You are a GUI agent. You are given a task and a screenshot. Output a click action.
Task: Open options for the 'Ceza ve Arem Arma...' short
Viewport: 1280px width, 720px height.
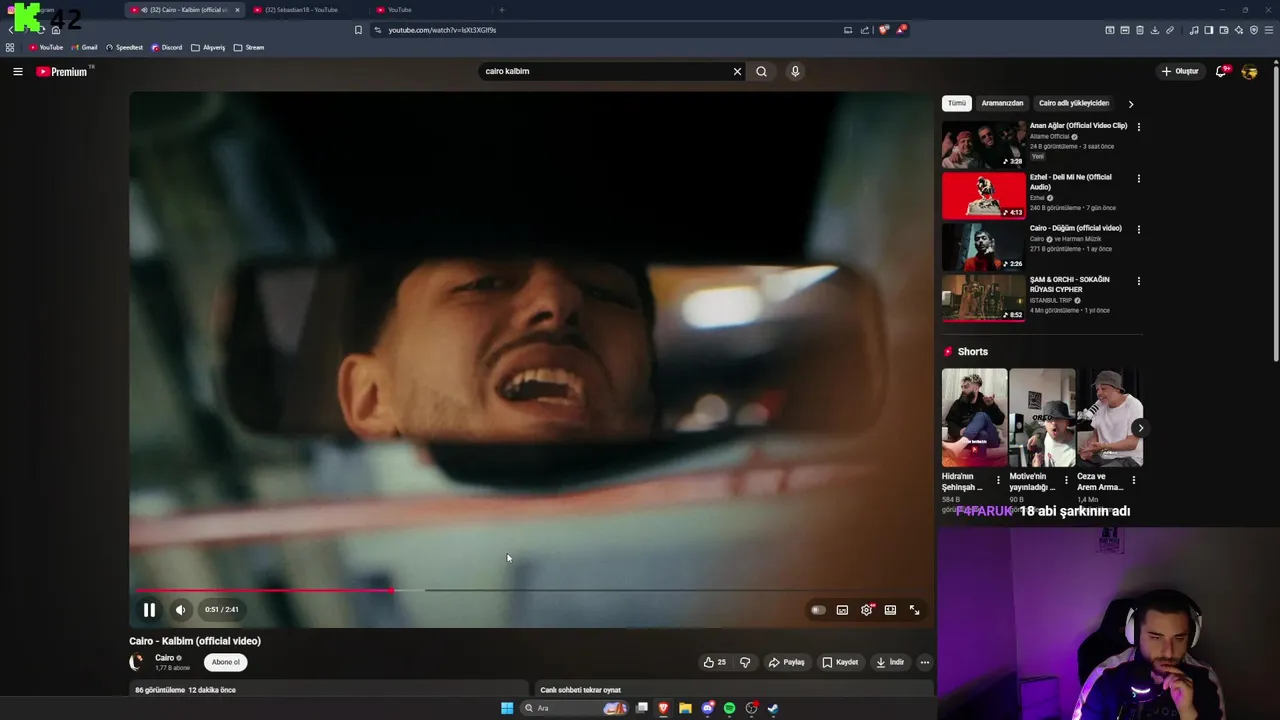click(1133, 480)
